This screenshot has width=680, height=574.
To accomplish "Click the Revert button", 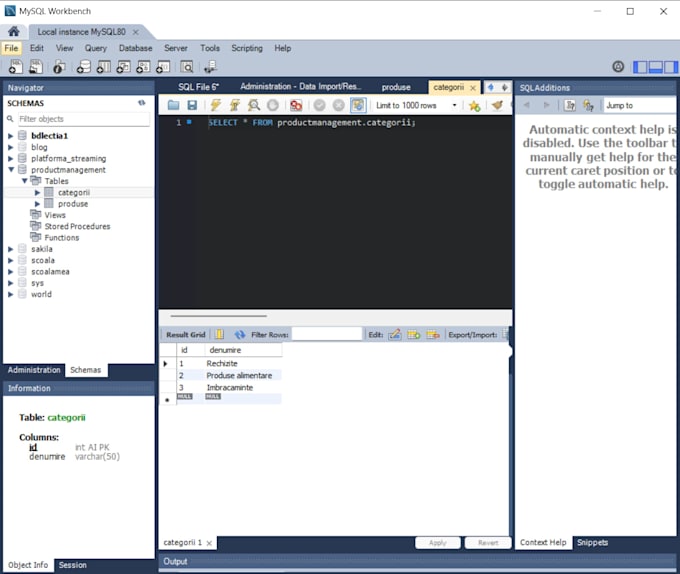I will (488, 542).
